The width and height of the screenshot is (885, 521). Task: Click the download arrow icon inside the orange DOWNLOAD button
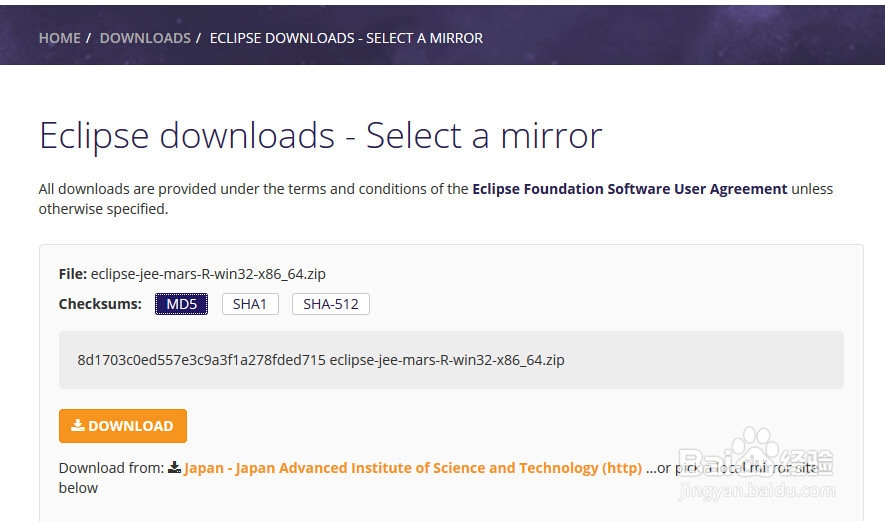[78, 425]
